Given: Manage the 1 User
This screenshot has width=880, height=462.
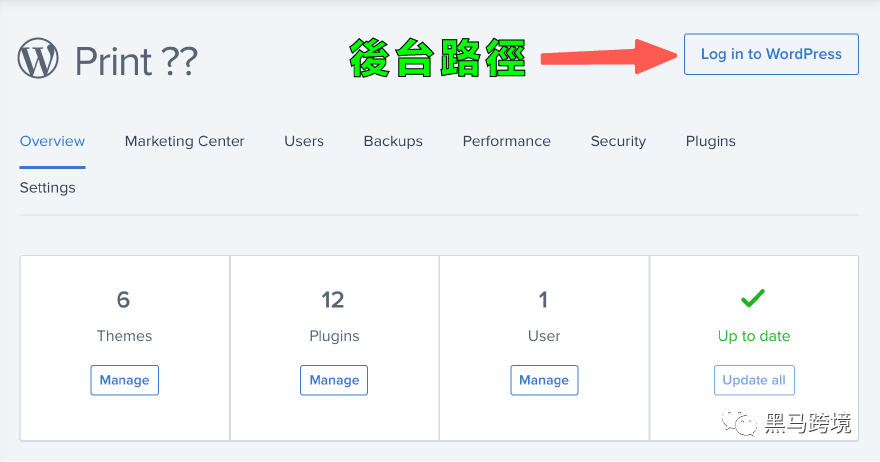Looking at the screenshot, I should click(x=544, y=380).
